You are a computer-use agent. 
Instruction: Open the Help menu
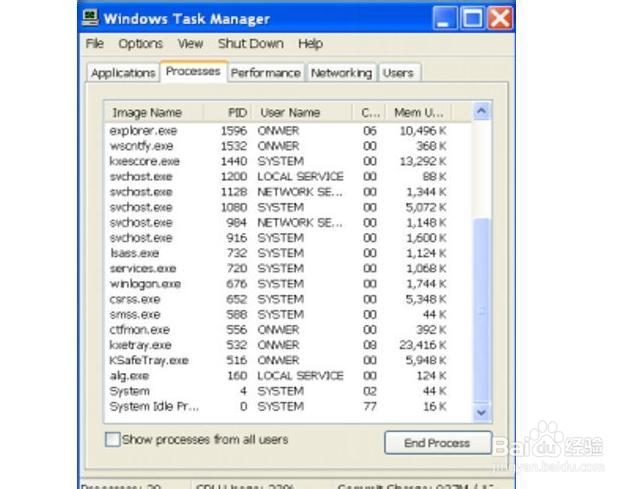pyautogui.click(x=310, y=43)
